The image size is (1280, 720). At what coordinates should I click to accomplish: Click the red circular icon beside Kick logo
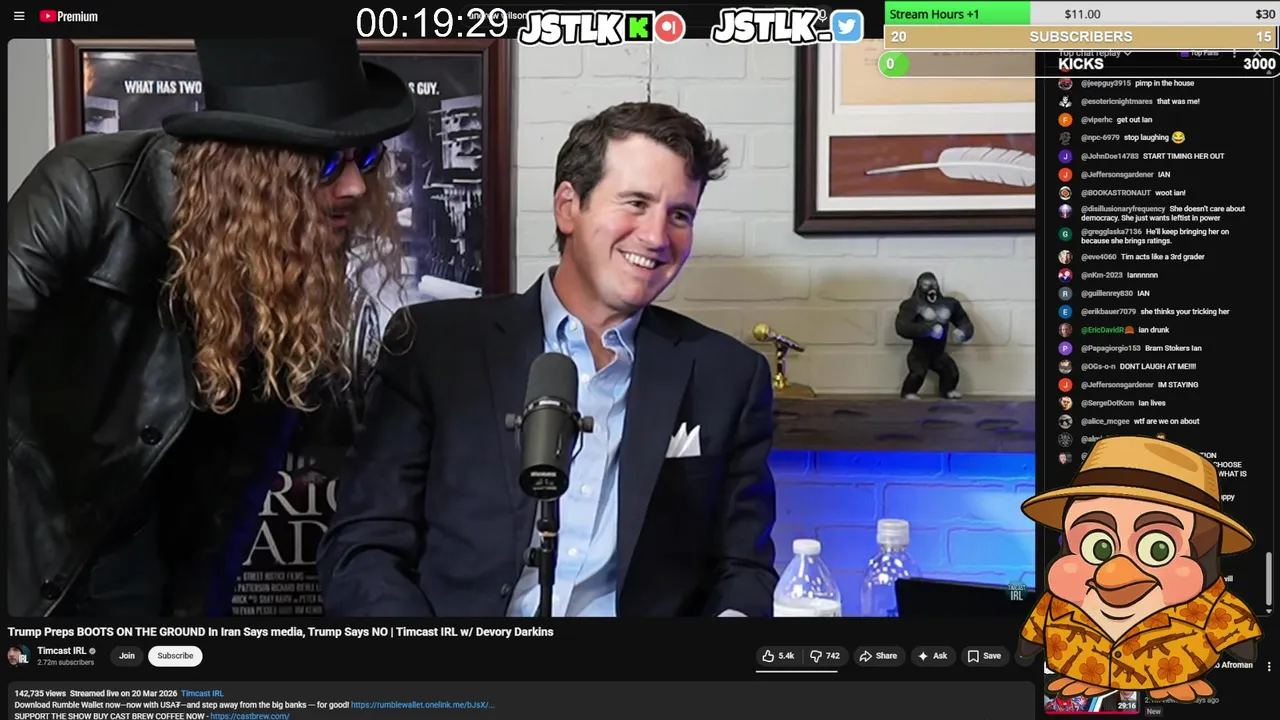pyautogui.click(x=670, y=27)
